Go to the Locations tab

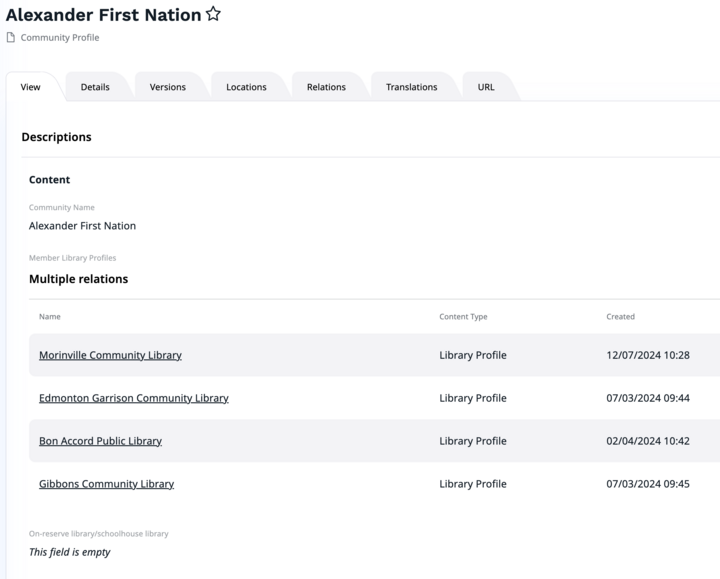coord(246,87)
